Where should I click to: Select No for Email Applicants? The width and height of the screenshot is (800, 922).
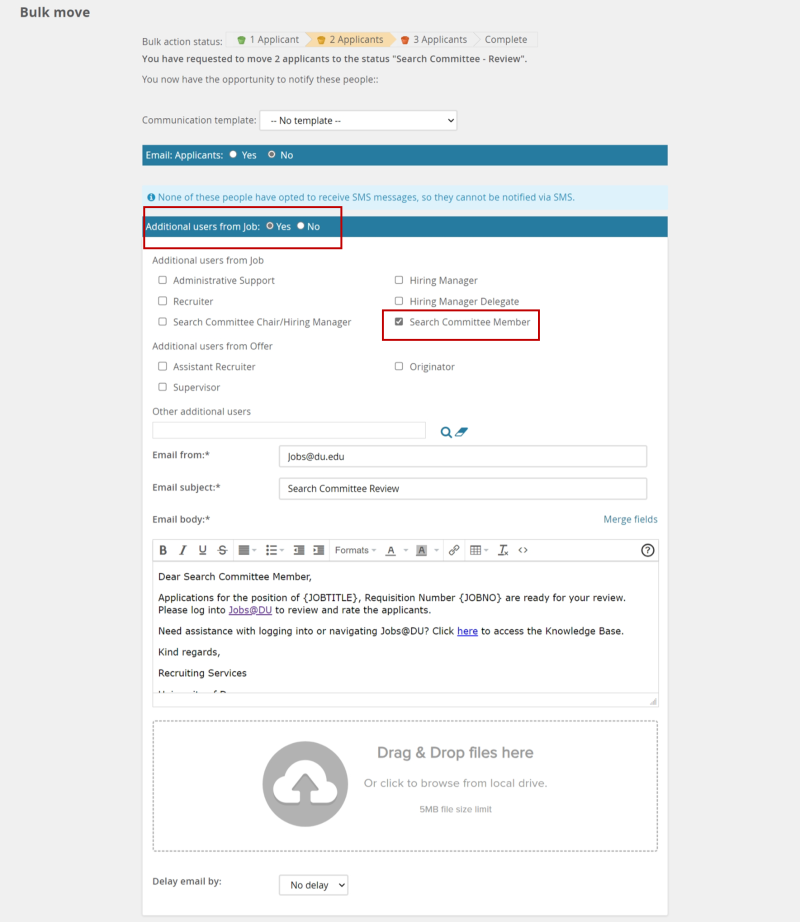pos(274,155)
